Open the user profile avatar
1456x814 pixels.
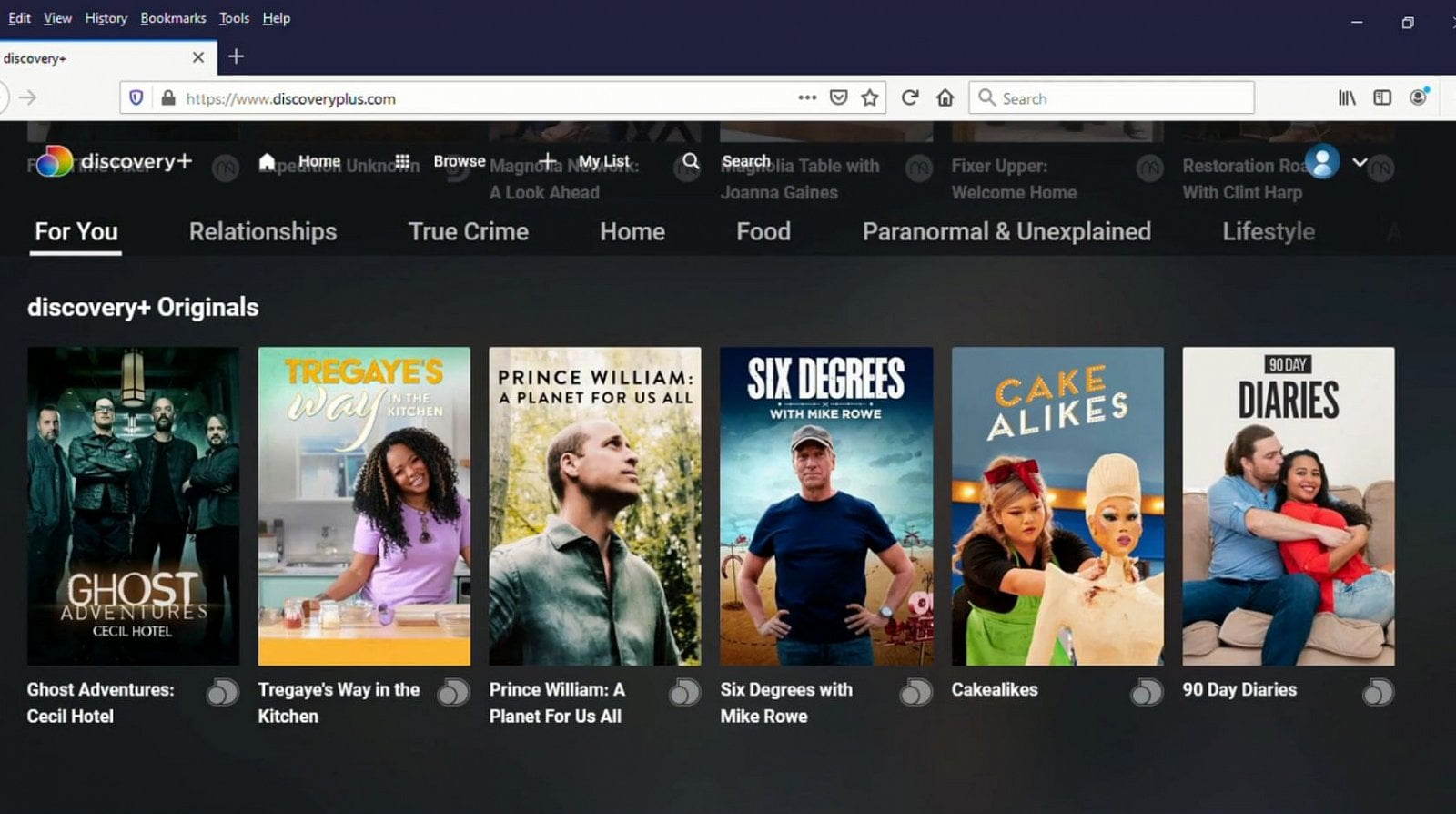point(1321,162)
